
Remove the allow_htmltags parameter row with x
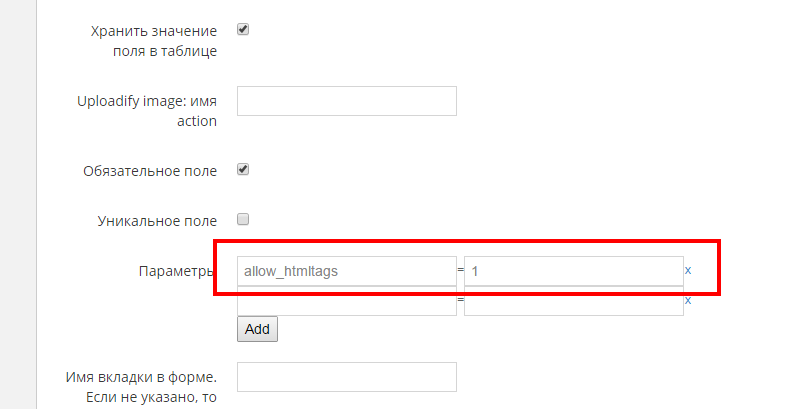click(688, 270)
